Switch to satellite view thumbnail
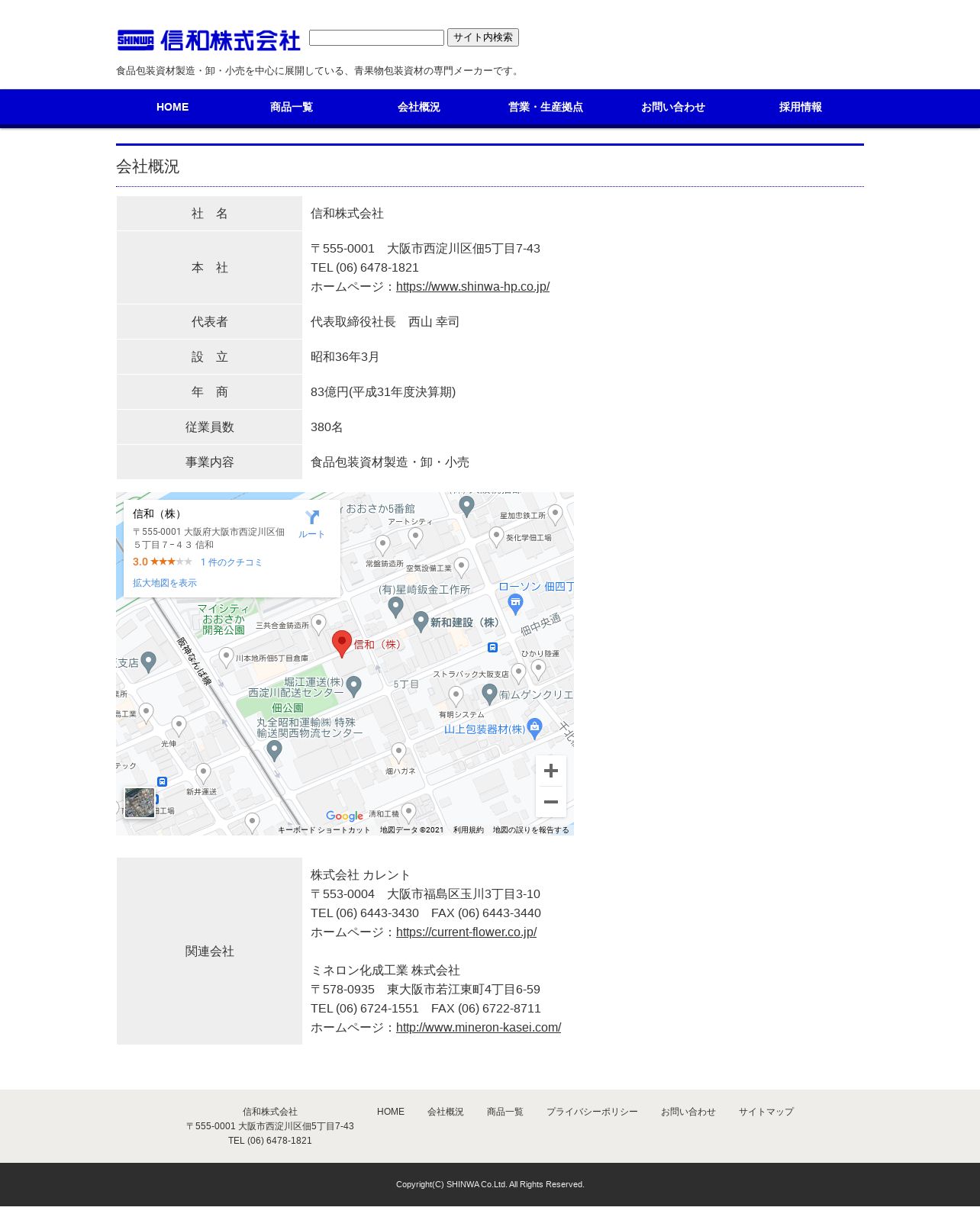Viewport: 980px width, 1217px height. tap(140, 803)
